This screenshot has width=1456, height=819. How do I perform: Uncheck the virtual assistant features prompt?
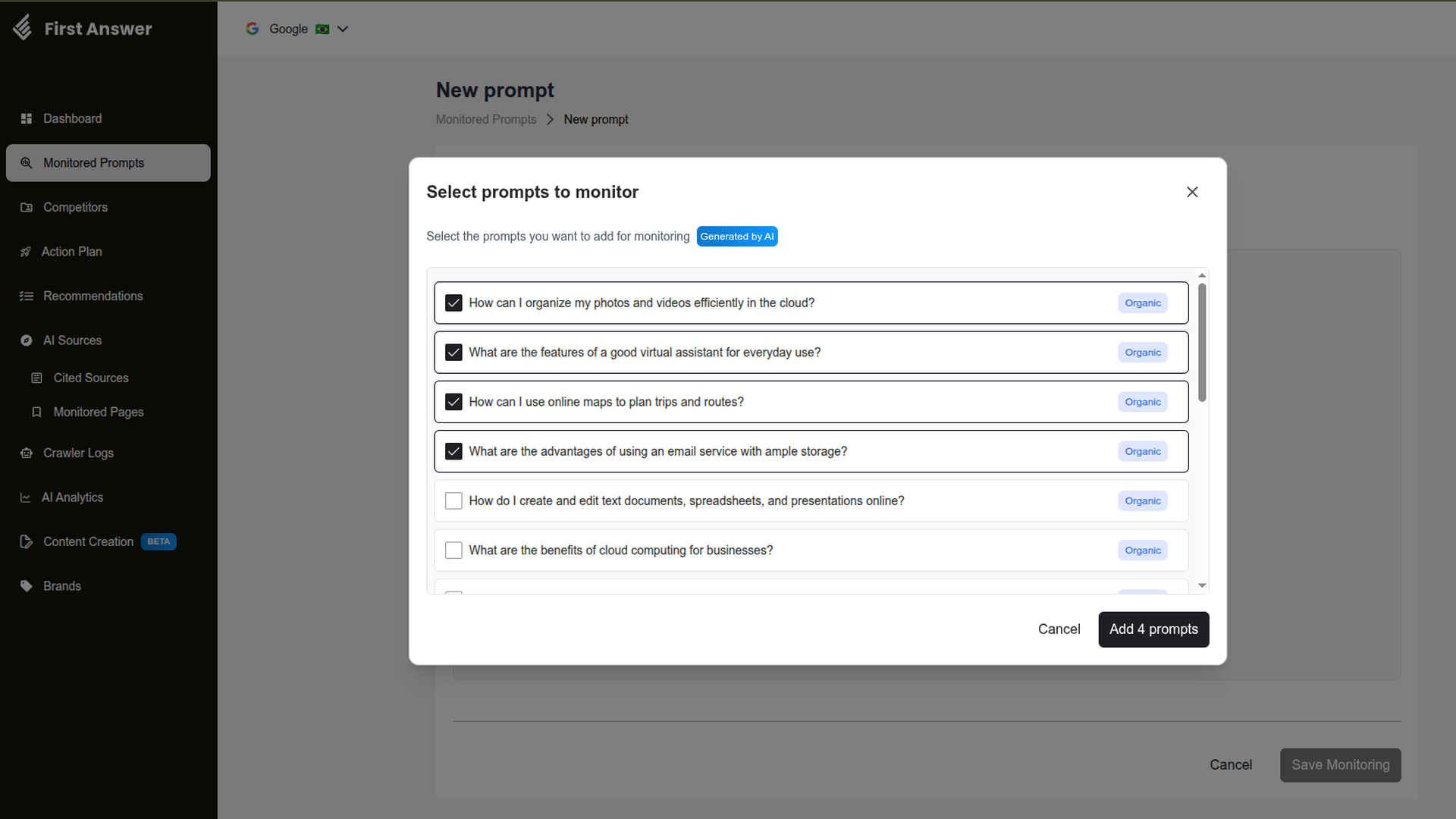coord(453,353)
